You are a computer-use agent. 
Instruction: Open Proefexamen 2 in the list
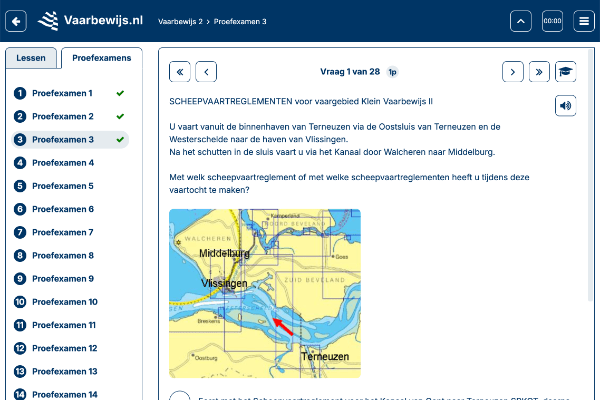[x=70, y=116]
